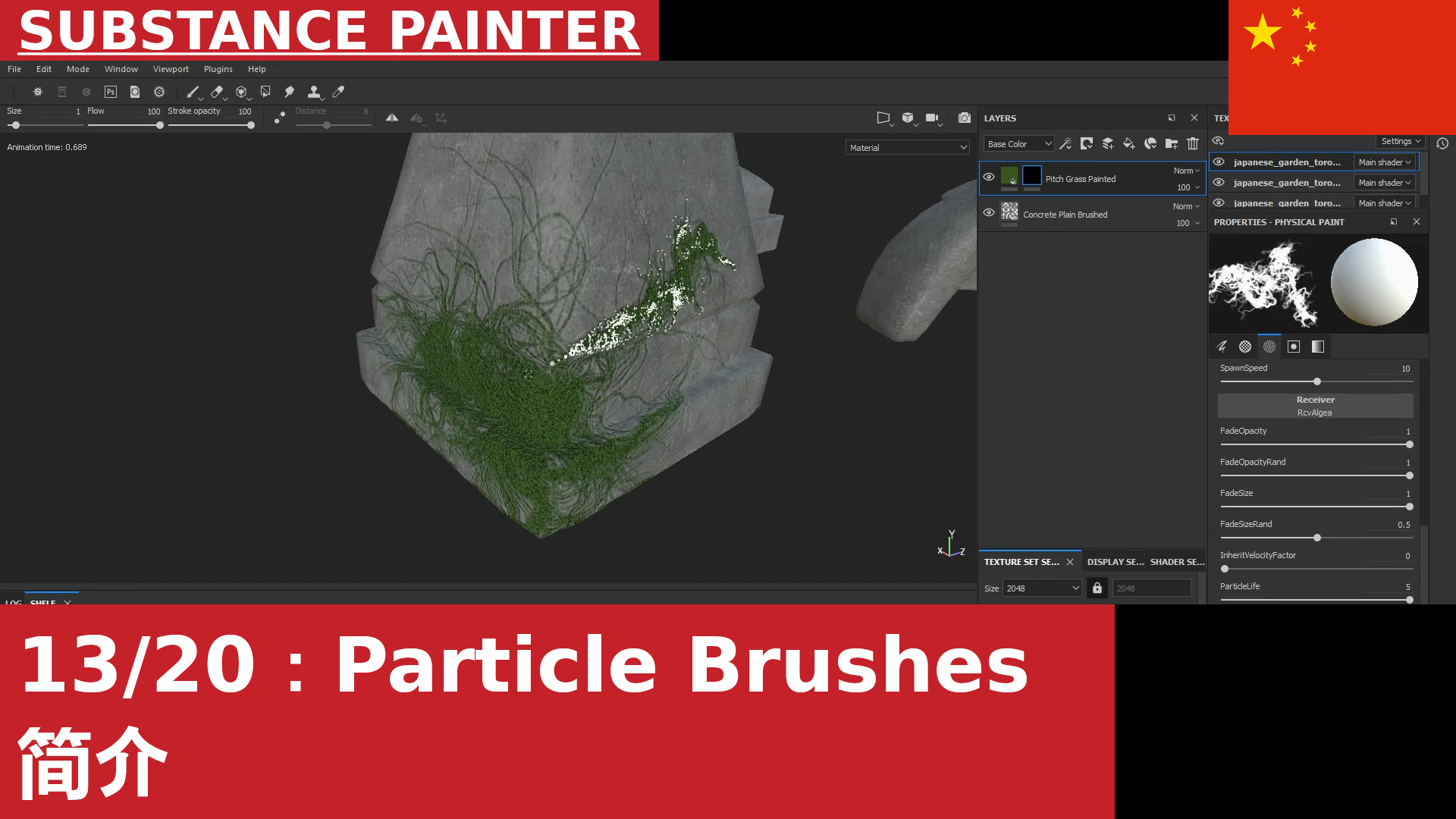Select the Material picker eyedropper

[338, 92]
